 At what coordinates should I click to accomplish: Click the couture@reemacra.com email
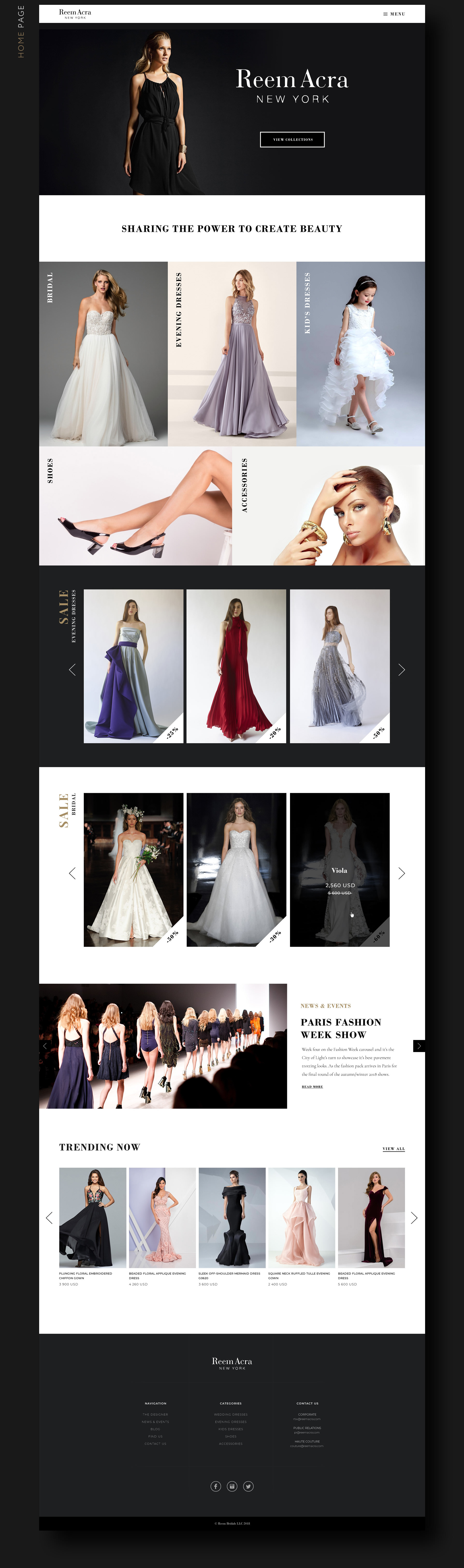pos(307,1446)
